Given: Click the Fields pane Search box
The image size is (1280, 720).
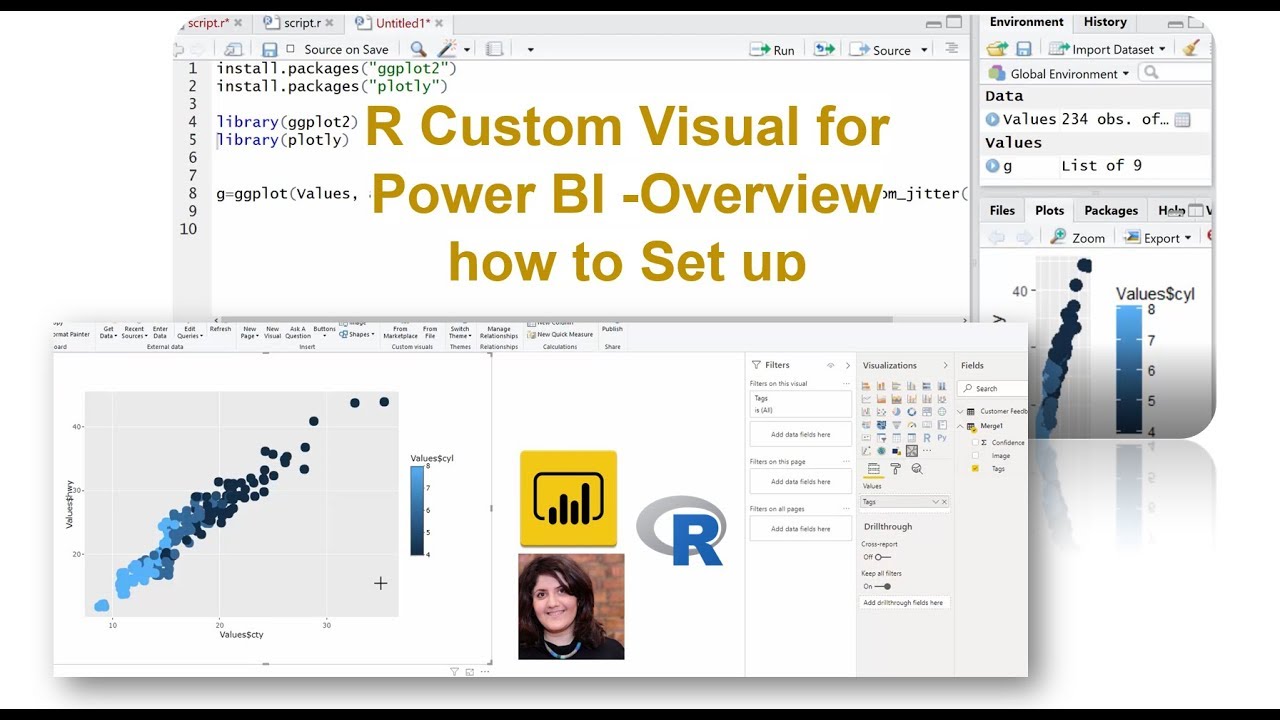Looking at the screenshot, I should (993, 388).
